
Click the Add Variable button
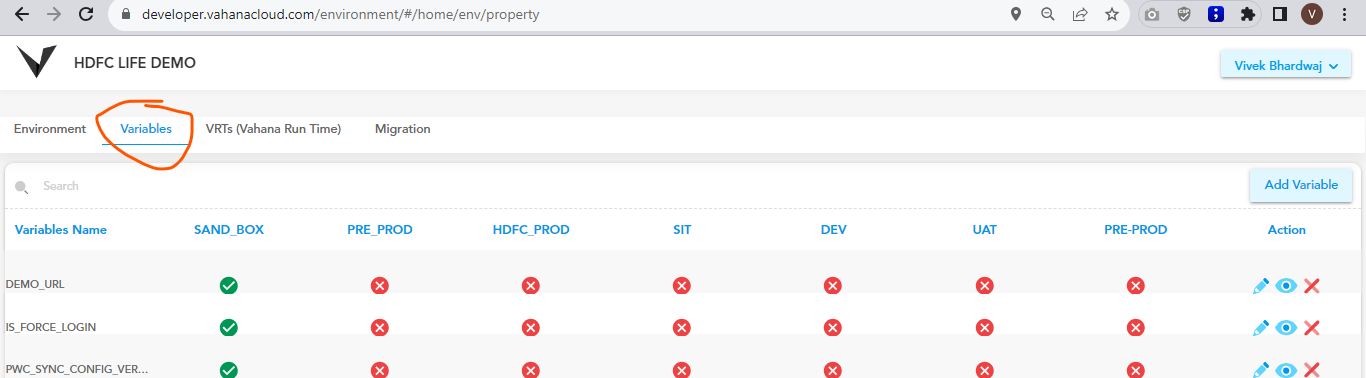1301,185
